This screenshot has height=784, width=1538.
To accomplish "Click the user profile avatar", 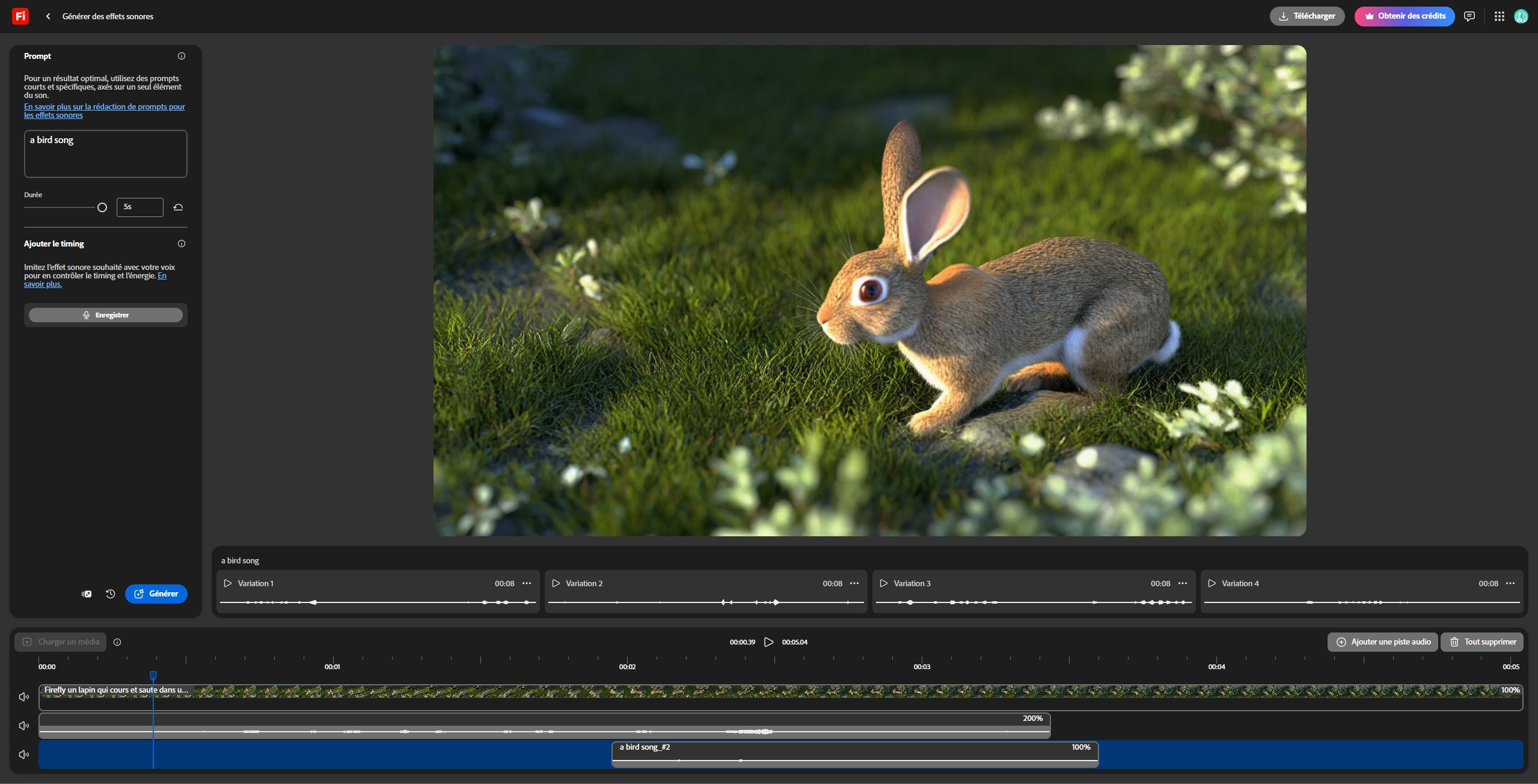I will pos(1521,16).
